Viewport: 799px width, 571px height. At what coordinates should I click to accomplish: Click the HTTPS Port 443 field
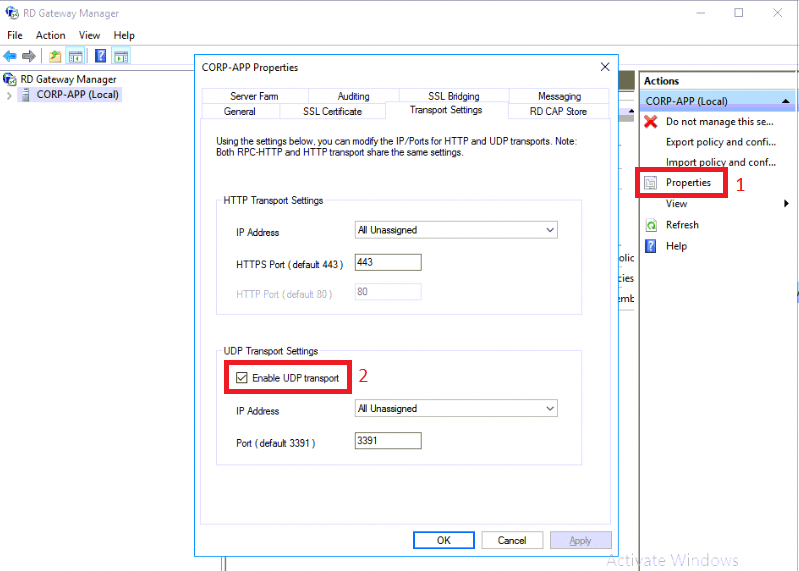[388, 262]
